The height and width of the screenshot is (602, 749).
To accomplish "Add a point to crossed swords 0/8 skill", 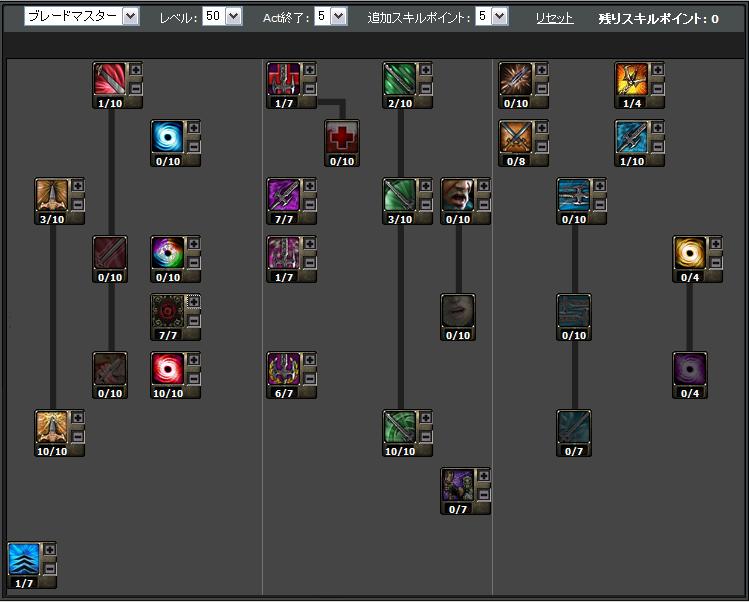I will click(x=542, y=128).
